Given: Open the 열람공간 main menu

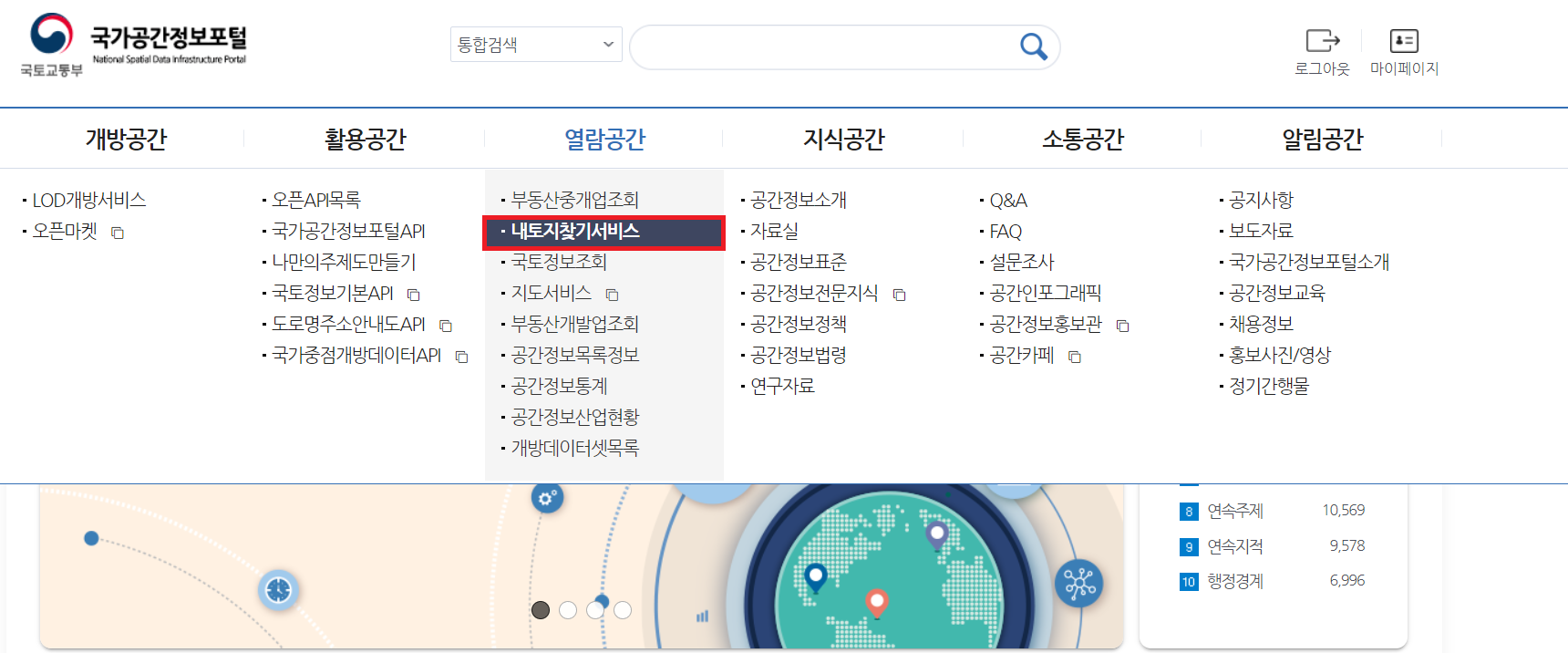Looking at the screenshot, I should [604, 139].
